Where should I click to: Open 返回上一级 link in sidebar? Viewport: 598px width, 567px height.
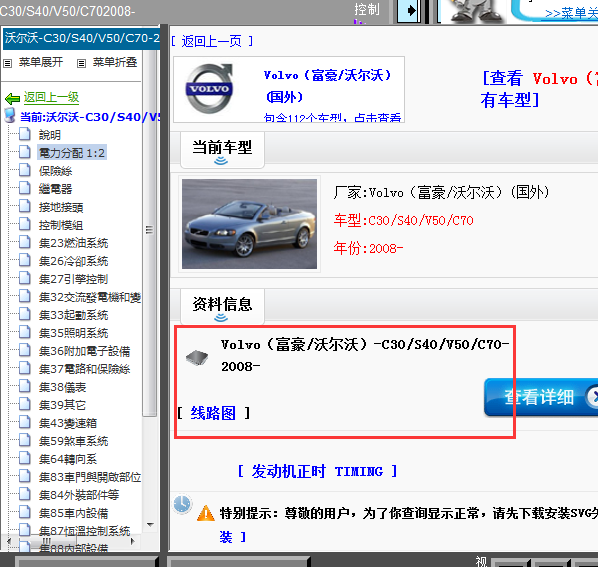(51, 97)
